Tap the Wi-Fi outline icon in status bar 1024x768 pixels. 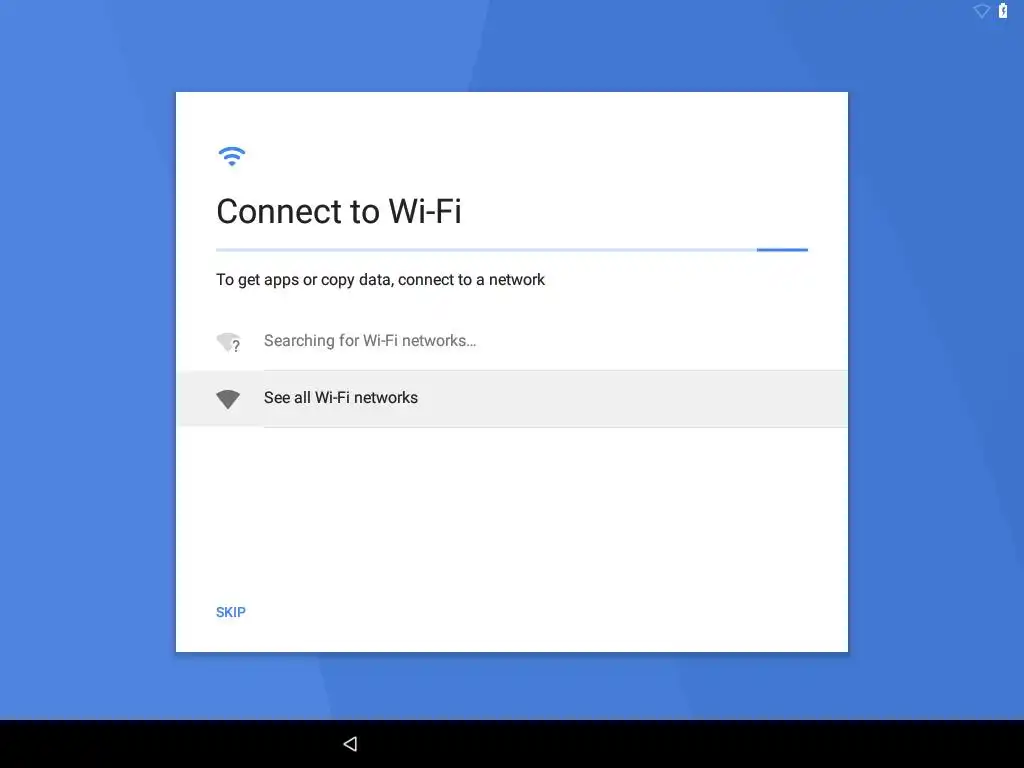[x=981, y=11]
